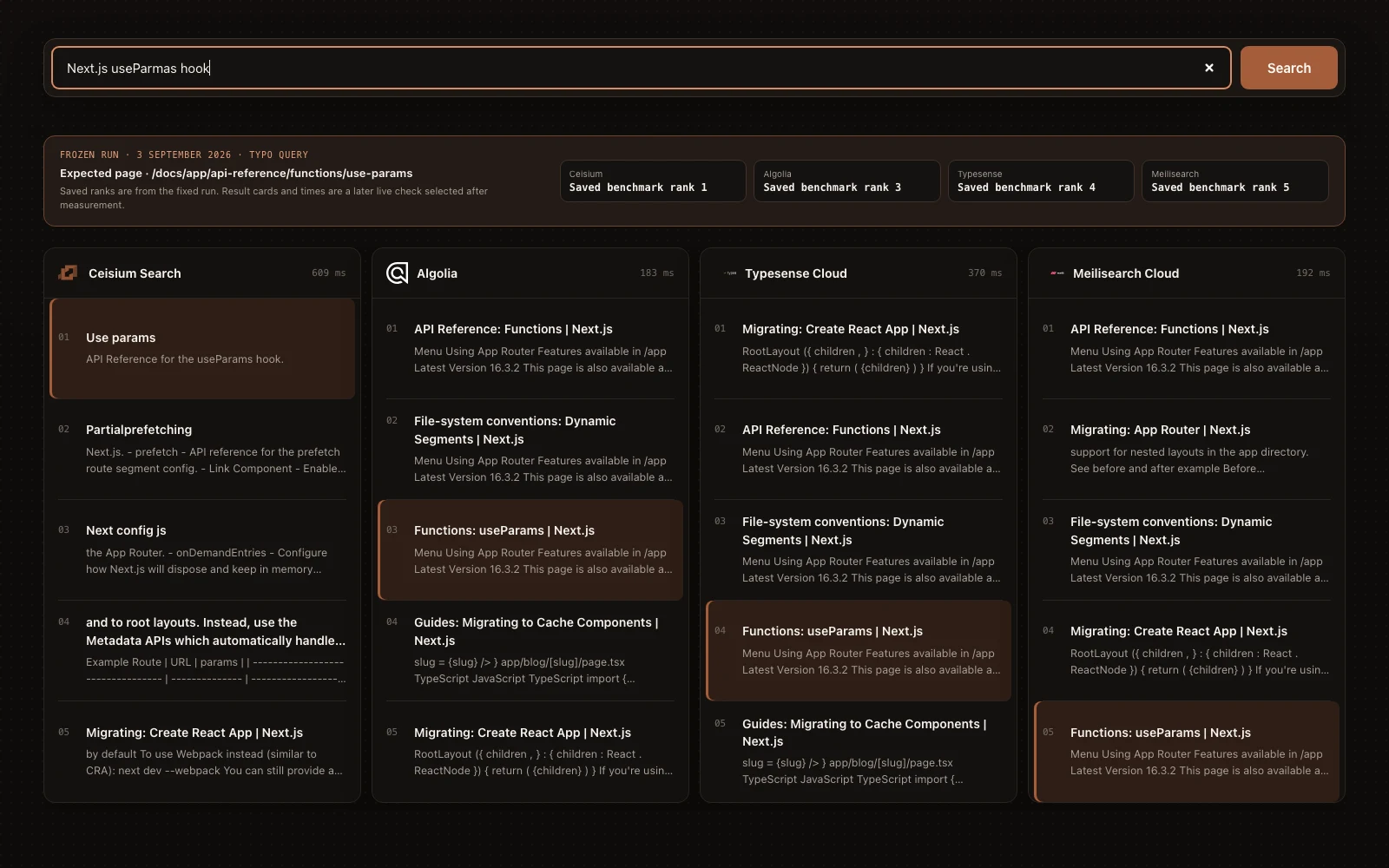Click the Algolia logo icon
The image size is (1389, 868).
pyautogui.click(x=397, y=273)
